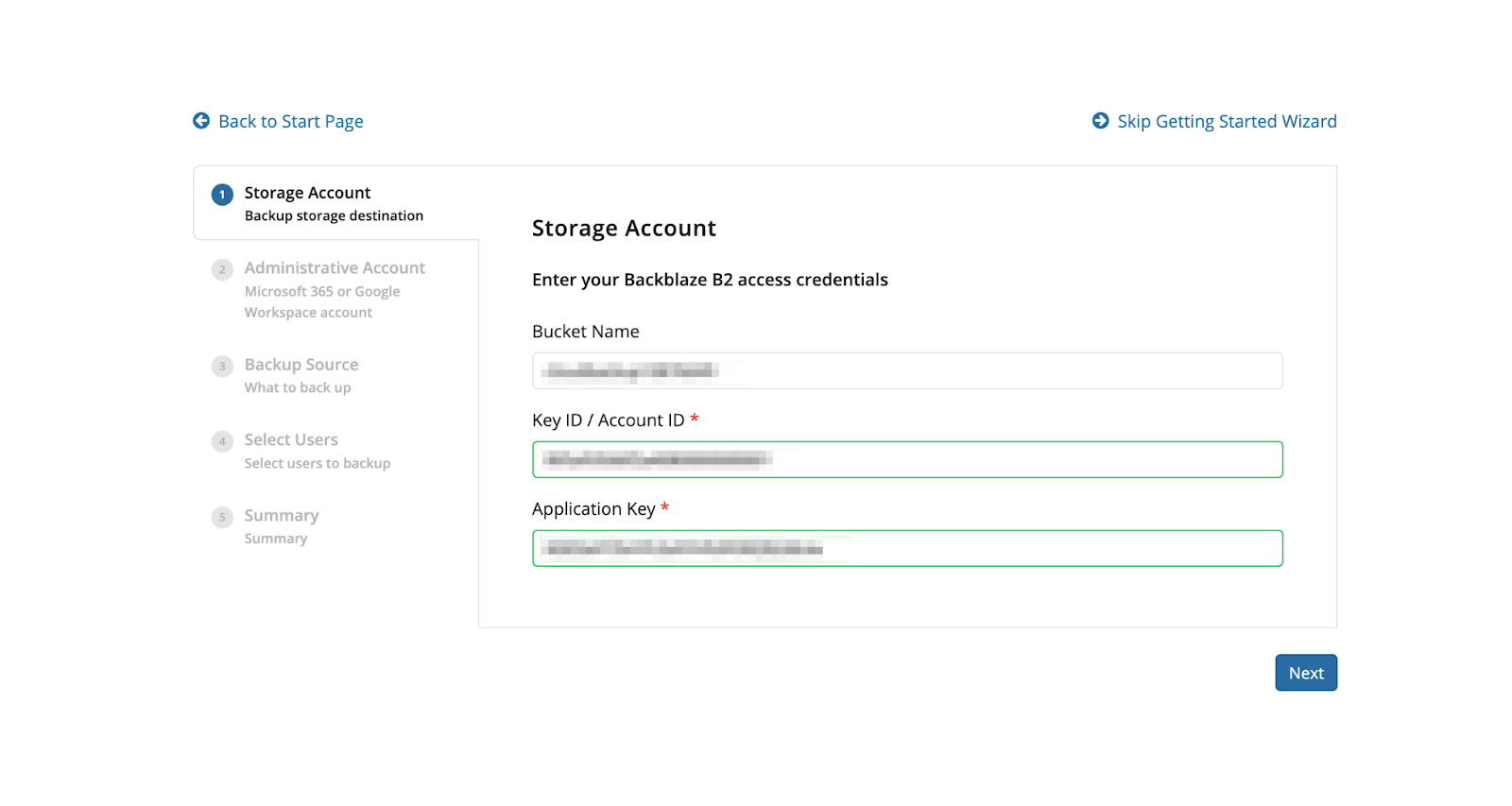
Task: Follow the Skip Getting Started Wizard link
Action: click(x=1227, y=121)
